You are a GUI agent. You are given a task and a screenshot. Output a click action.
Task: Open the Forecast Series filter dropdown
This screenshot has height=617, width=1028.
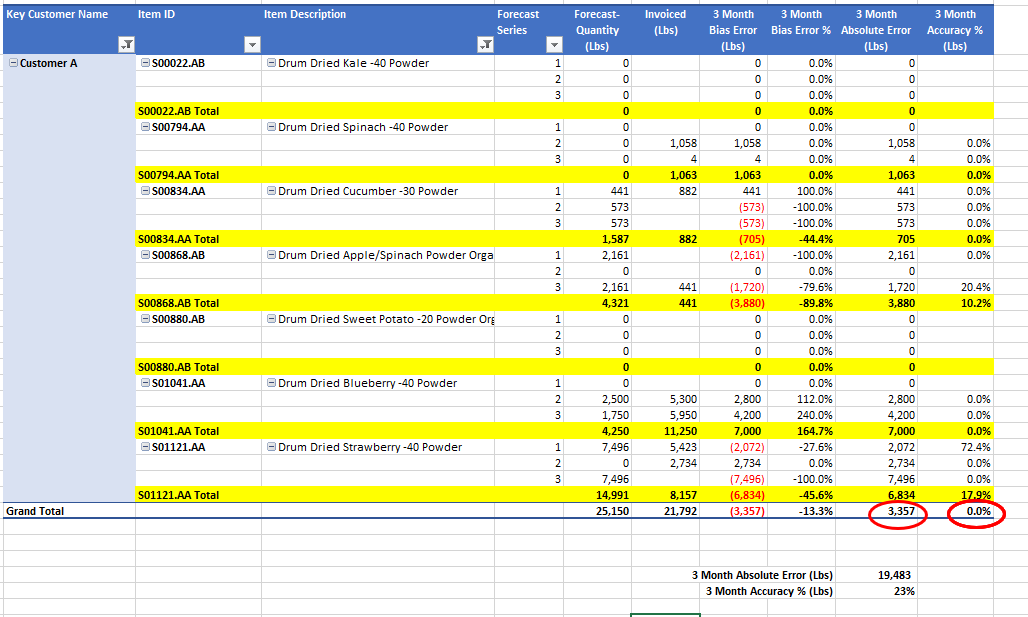pos(555,45)
